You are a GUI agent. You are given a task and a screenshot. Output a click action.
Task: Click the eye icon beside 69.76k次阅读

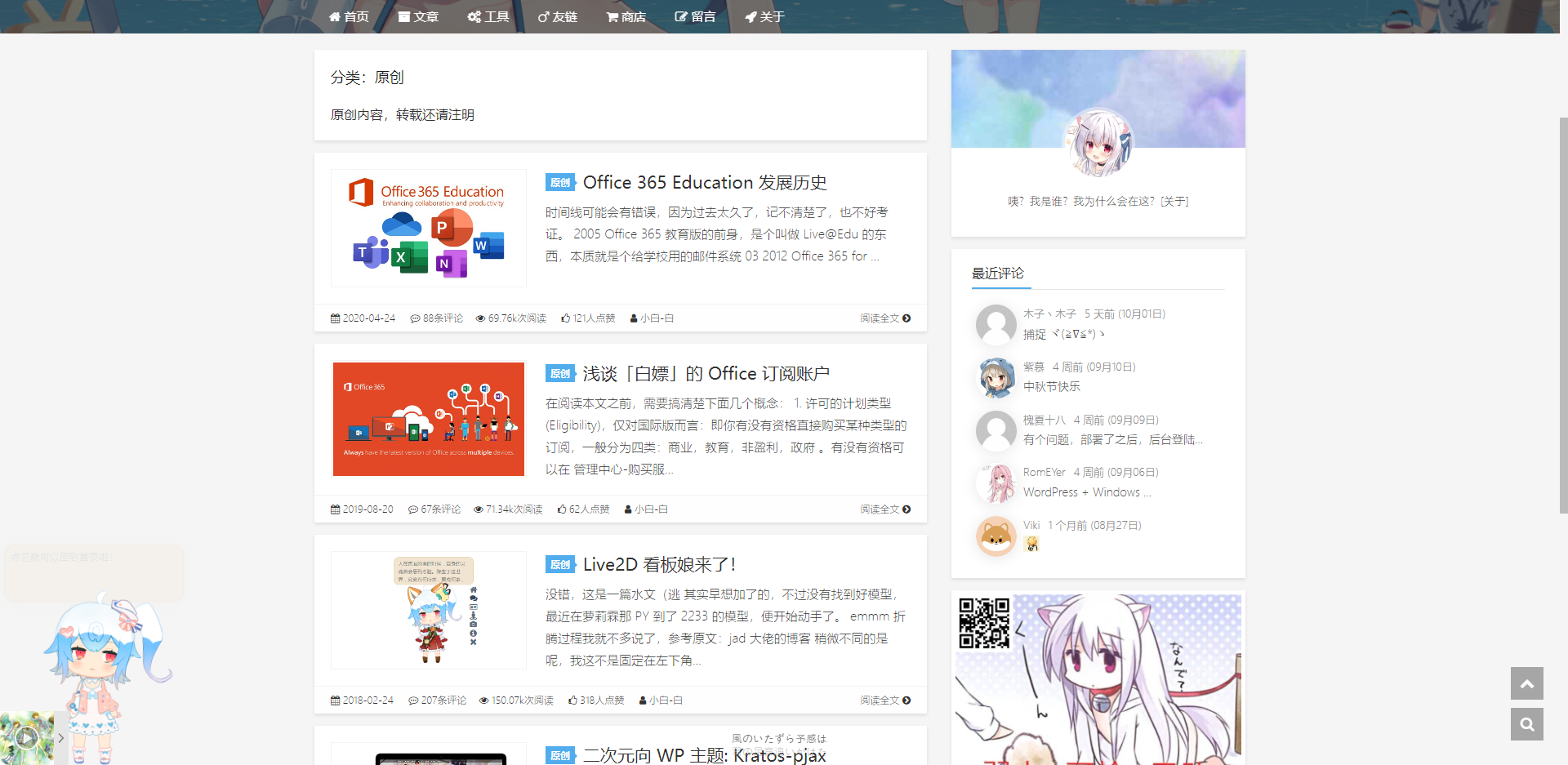coord(480,318)
